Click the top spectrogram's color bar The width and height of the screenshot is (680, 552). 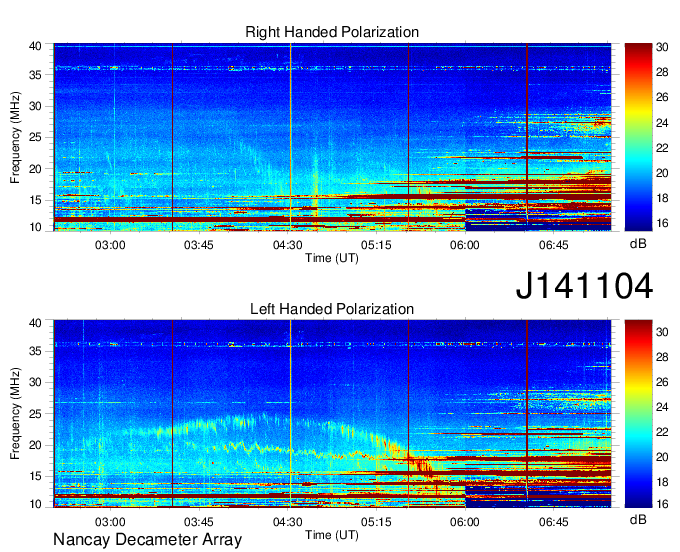(x=638, y=137)
